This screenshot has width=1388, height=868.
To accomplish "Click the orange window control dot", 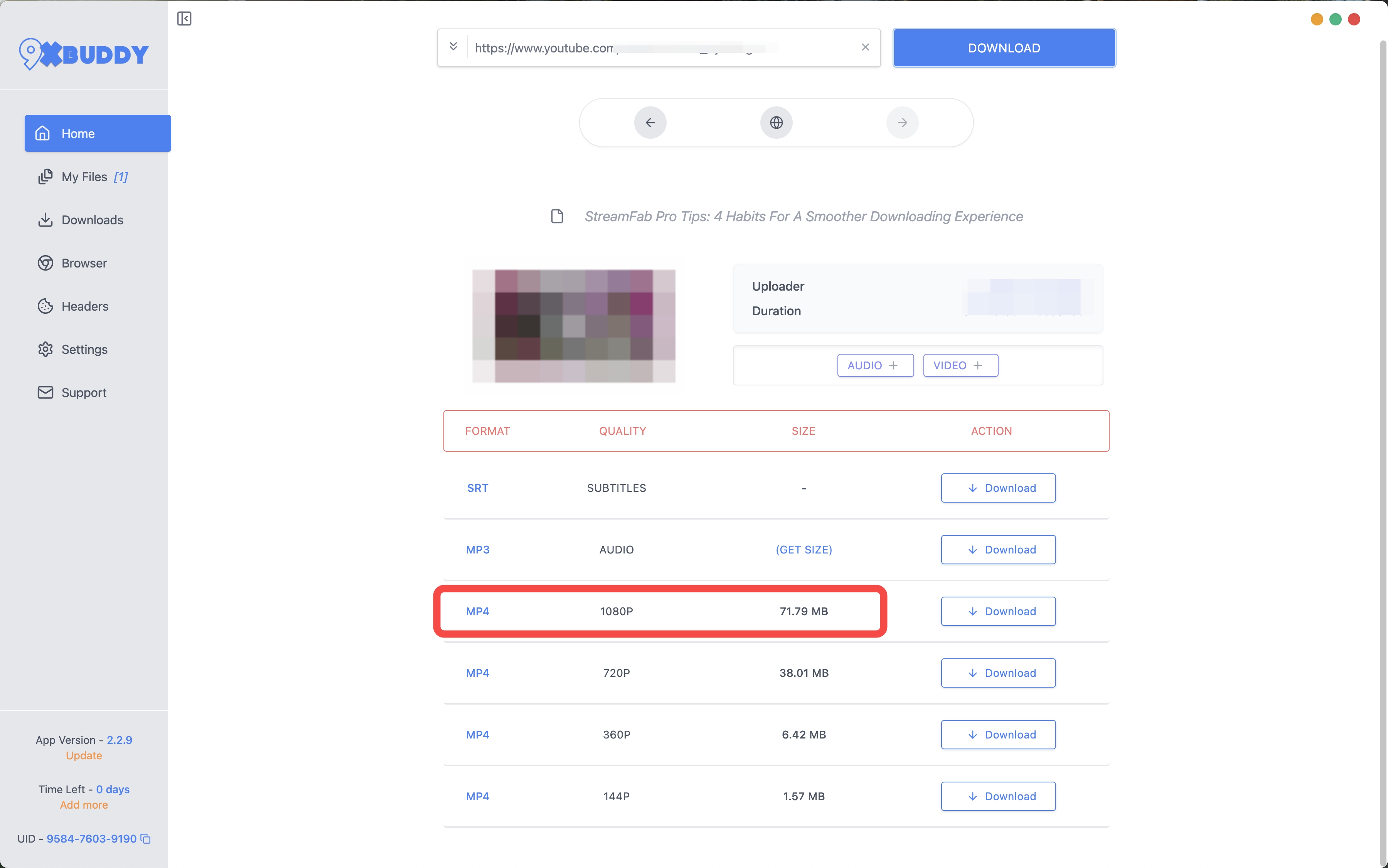I will click(1317, 20).
